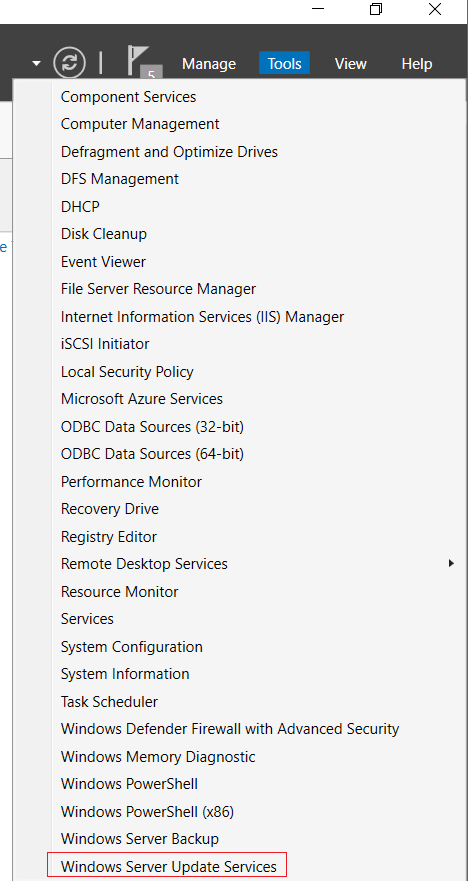Launch Windows PowerShell (x86)
Image resolution: width=468 pixels, height=881 pixels.
point(147,811)
